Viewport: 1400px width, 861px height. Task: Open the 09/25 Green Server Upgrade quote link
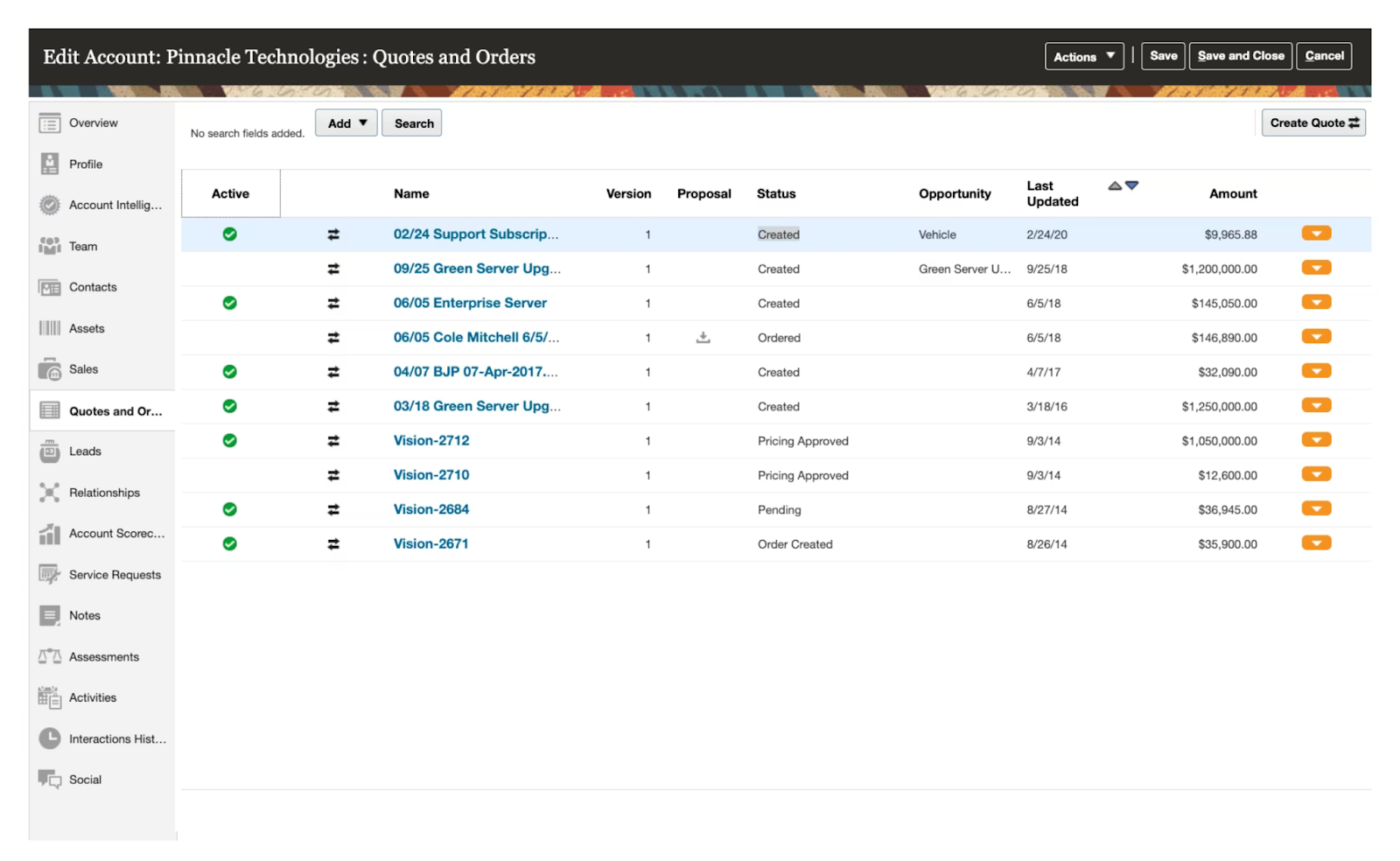[x=477, y=269]
